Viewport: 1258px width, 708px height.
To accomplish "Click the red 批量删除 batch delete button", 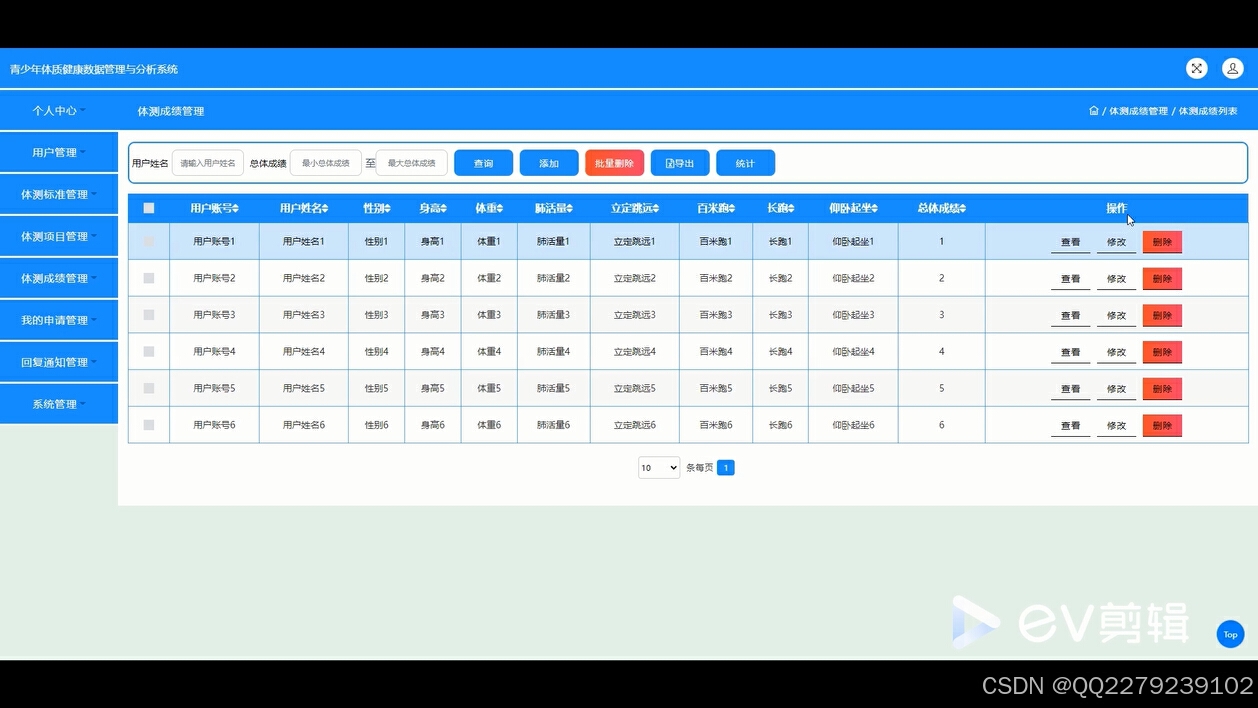I will [x=614, y=162].
